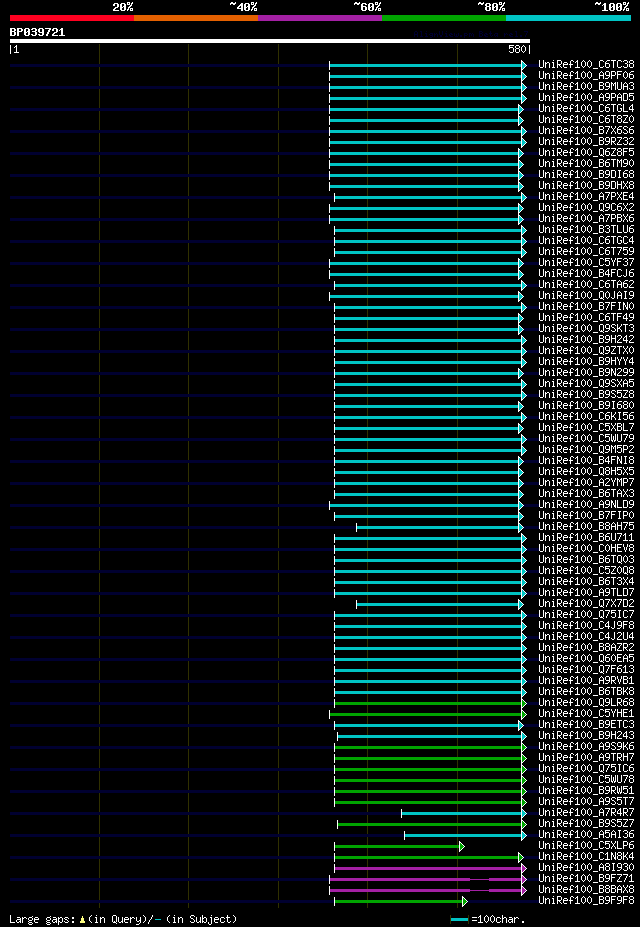Click the green ~80% legend segment
This screenshot has width=640, height=927.
[444, 18]
